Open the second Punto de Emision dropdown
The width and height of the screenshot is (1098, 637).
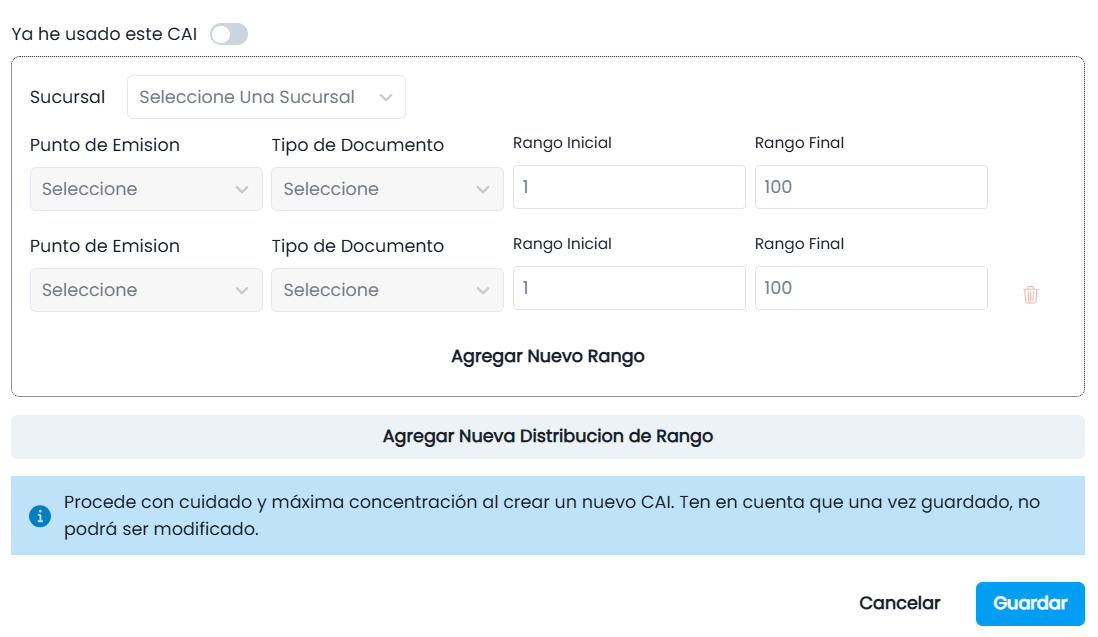146,290
